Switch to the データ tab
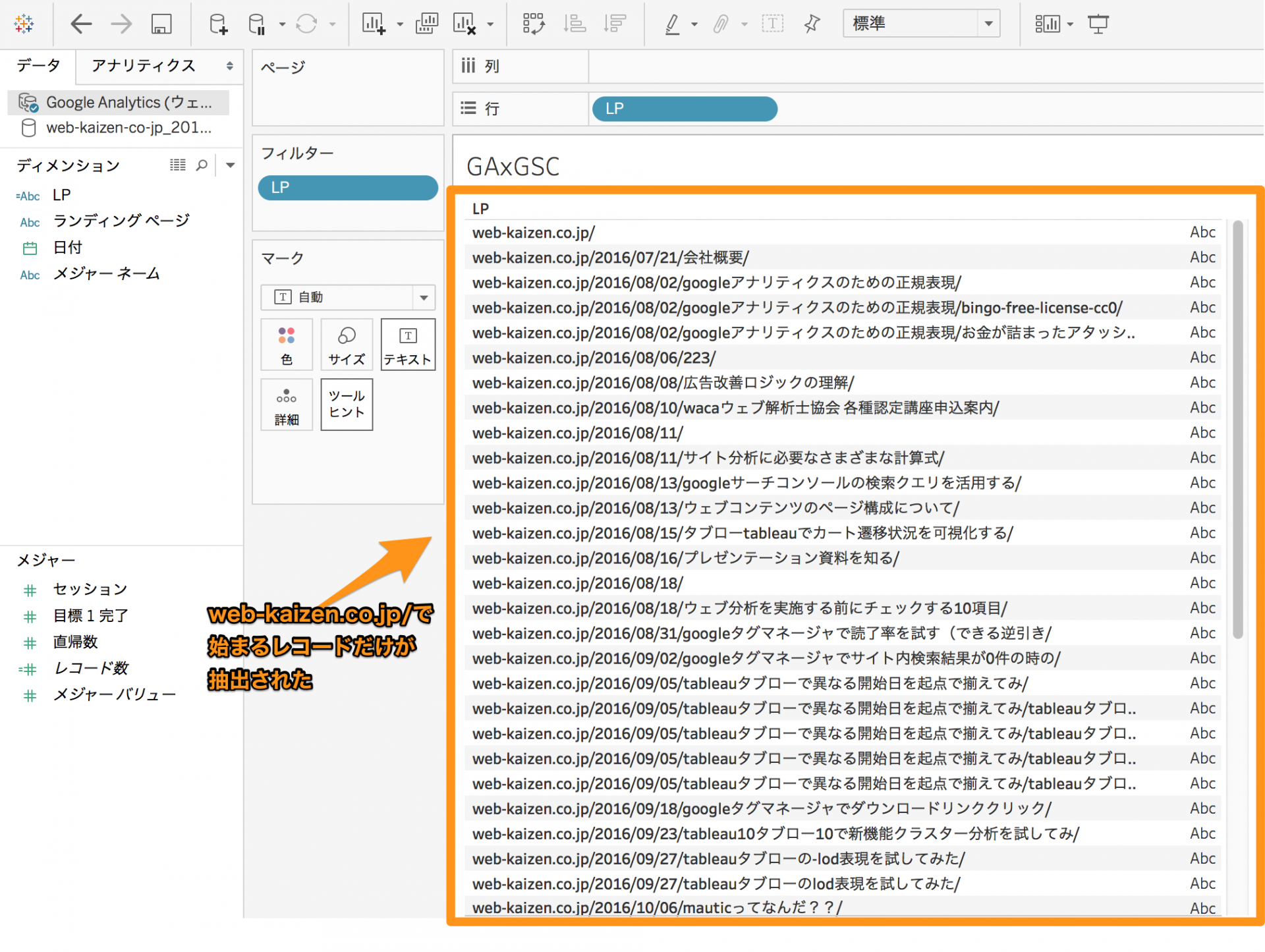The image size is (1265, 952). (x=38, y=65)
